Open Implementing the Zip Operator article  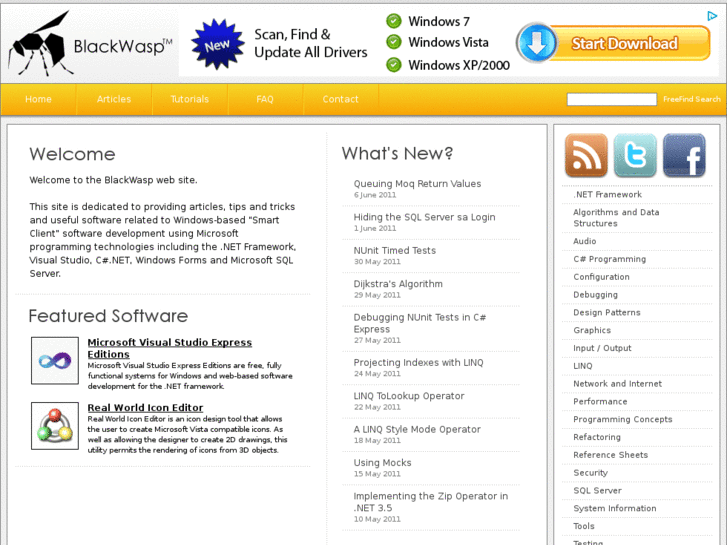(x=431, y=502)
